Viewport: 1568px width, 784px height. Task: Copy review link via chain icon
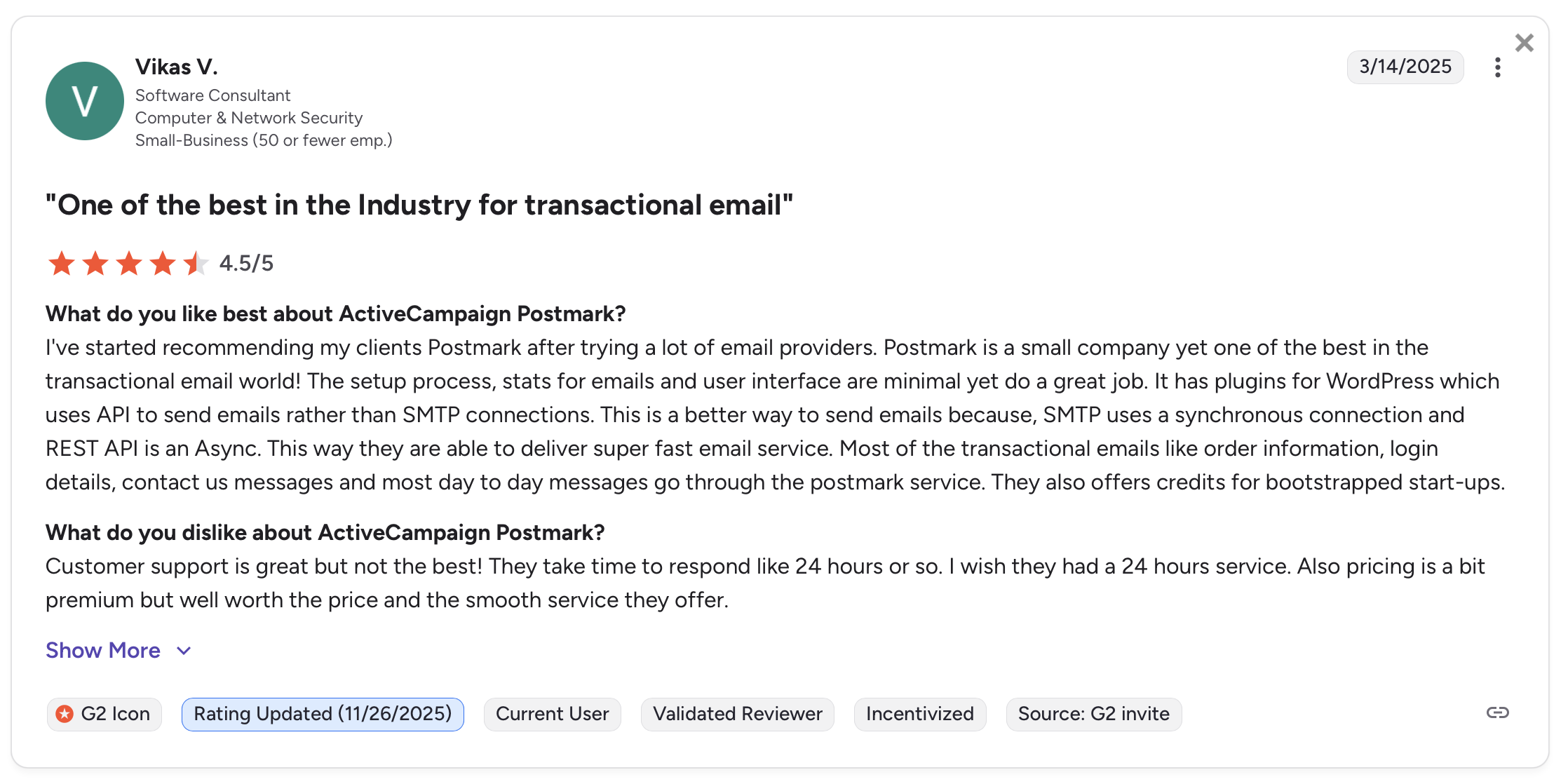click(1497, 712)
